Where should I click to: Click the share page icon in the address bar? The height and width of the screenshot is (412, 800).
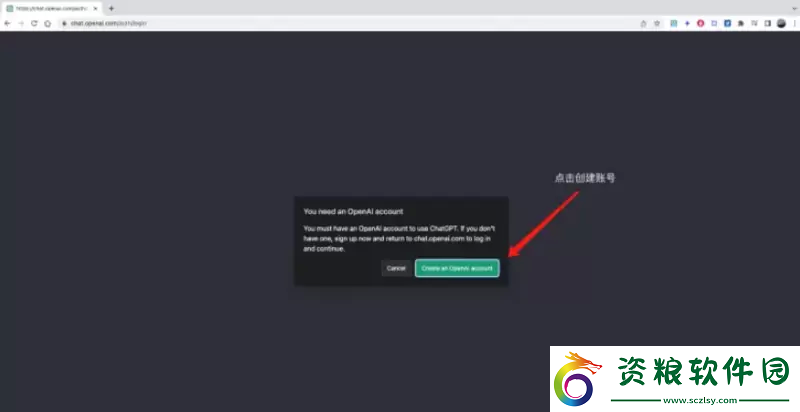tap(643, 23)
